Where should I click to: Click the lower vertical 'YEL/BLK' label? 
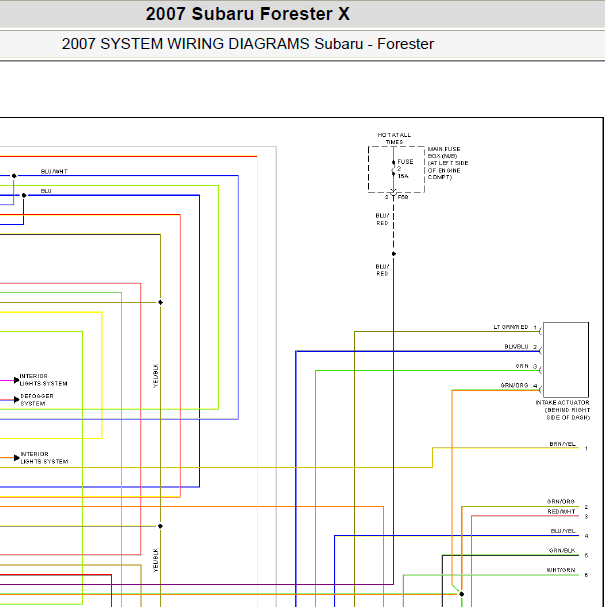click(x=156, y=560)
